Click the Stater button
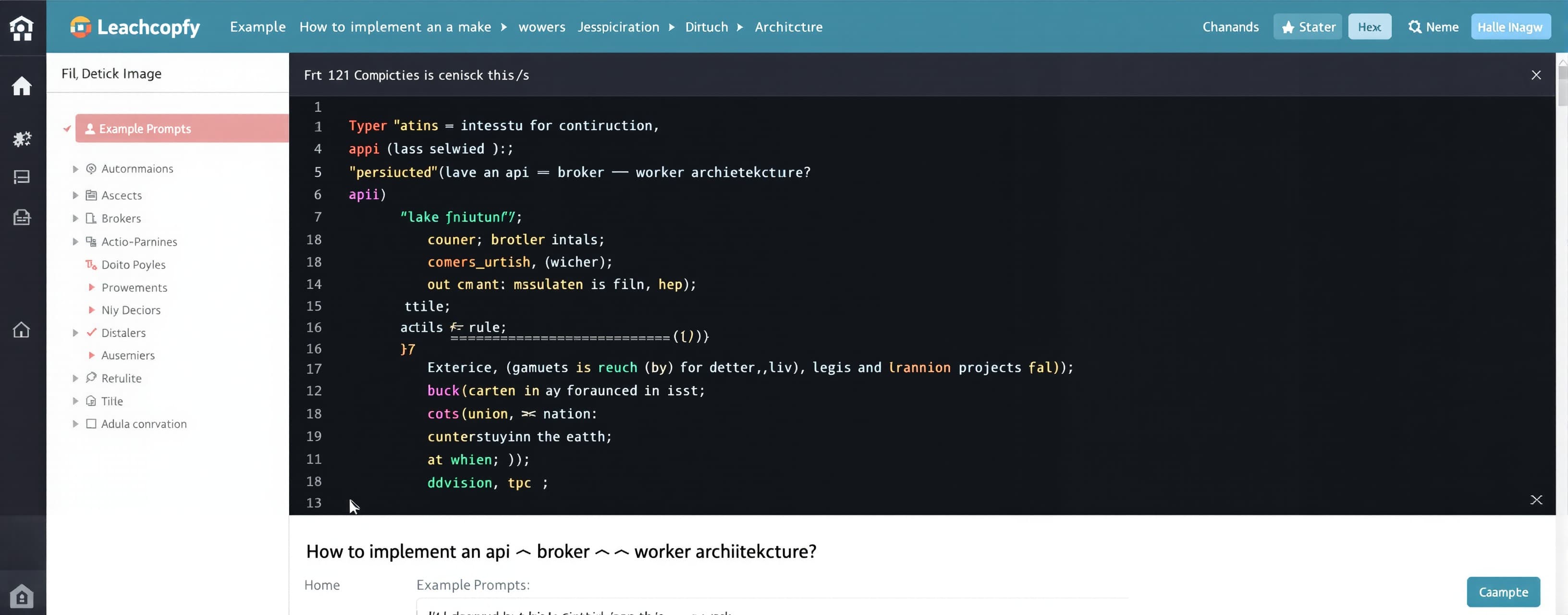The height and width of the screenshot is (615, 1568). pyautogui.click(x=1308, y=27)
